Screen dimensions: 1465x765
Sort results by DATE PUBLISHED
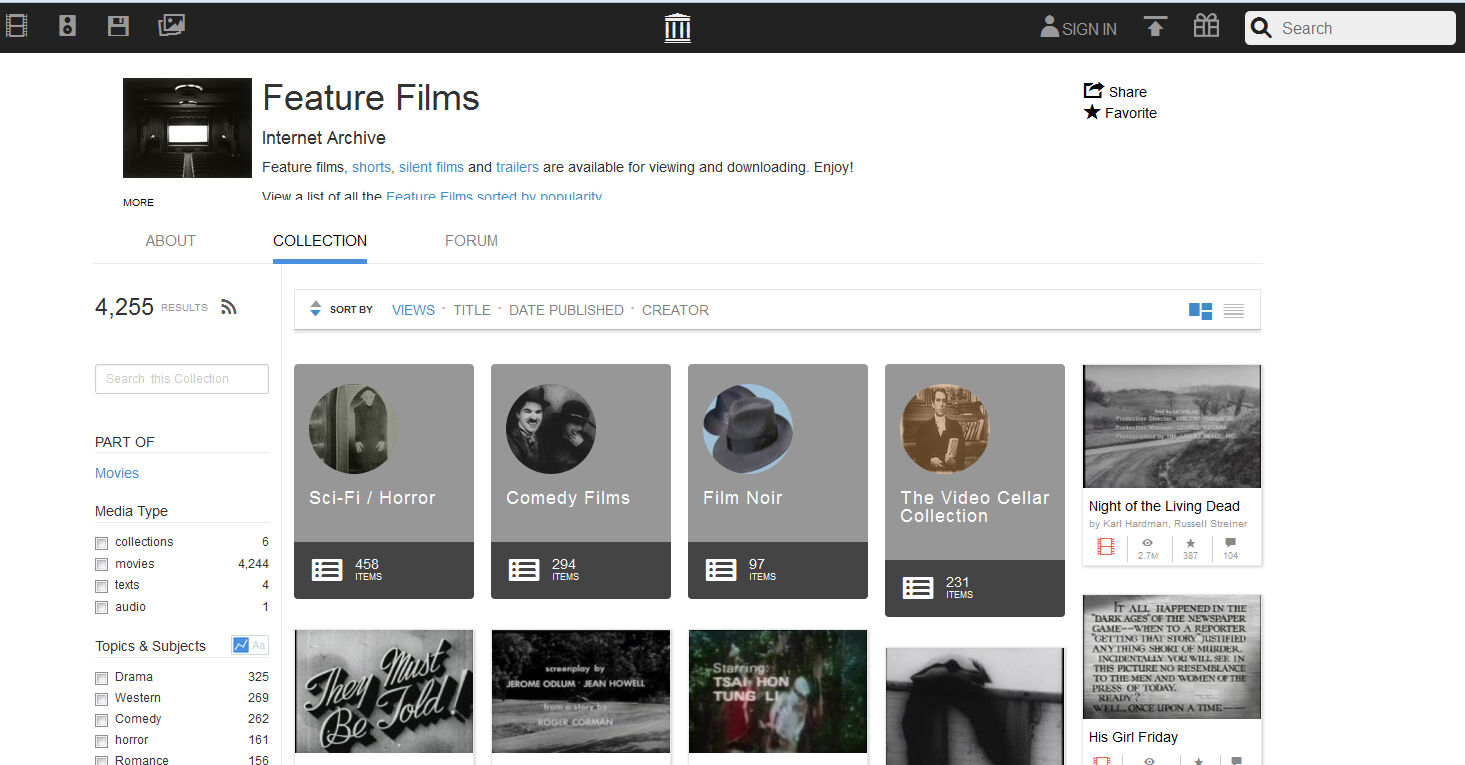pyautogui.click(x=566, y=310)
